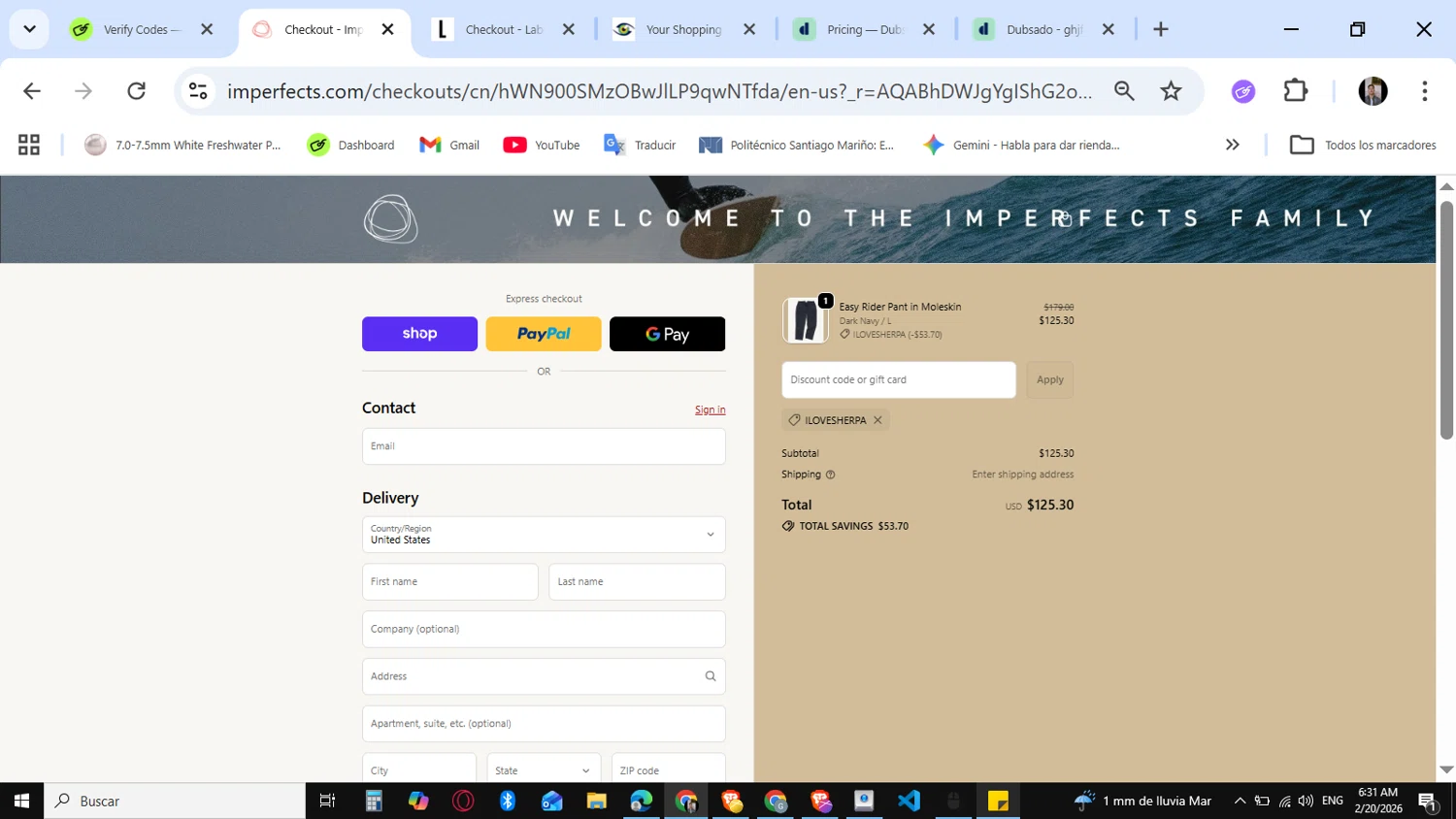Click the First name field
Screen dimensions: 1456x819
tap(450, 582)
